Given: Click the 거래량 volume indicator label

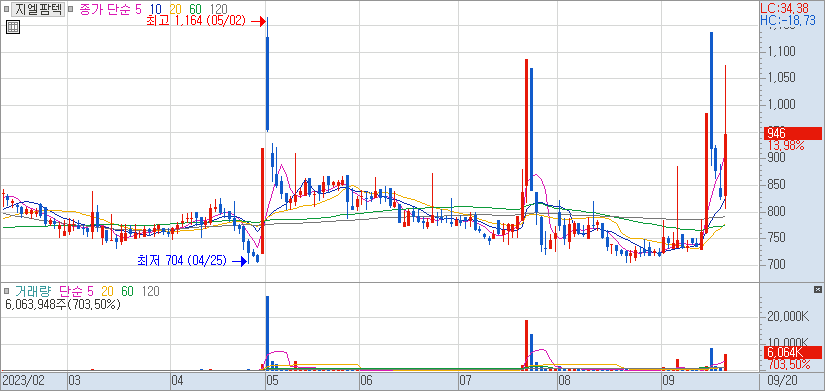Looking at the screenshot, I should 33,291.
